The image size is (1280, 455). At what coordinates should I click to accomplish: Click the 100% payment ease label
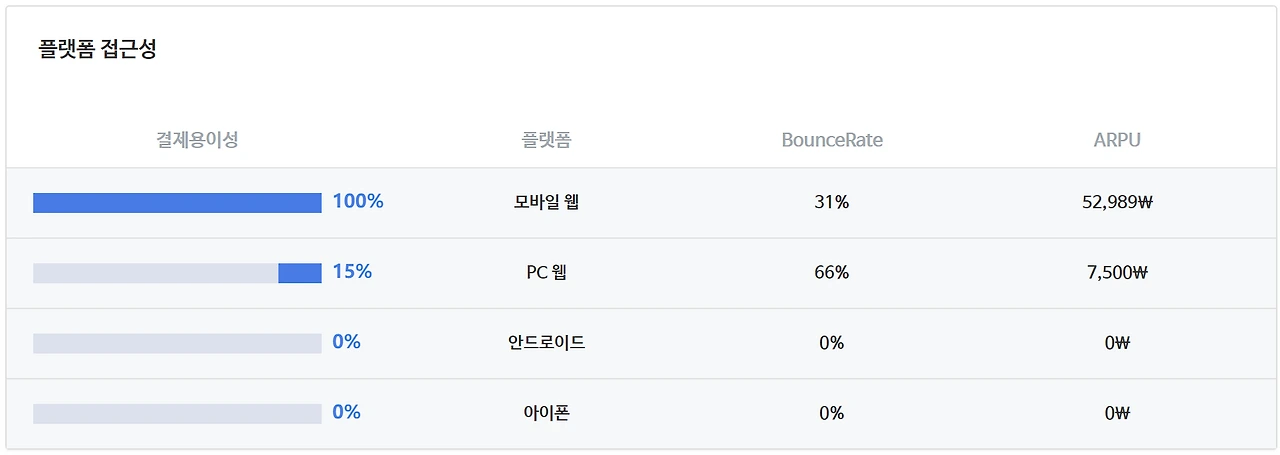358,202
